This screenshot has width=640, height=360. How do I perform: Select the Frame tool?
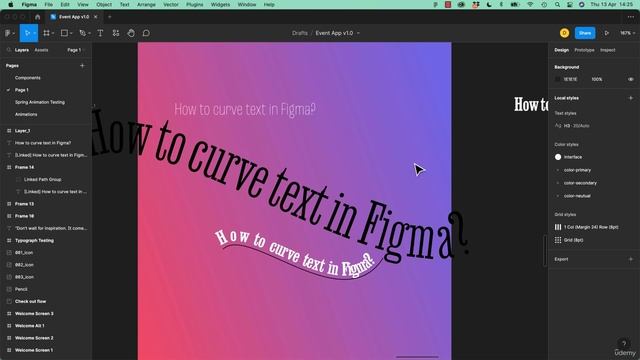pos(47,33)
